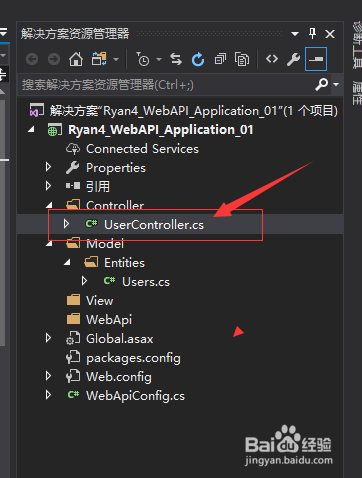Screen dimensions: 362x478
Task: Click the 引用 references icon
Action: [x=73, y=186]
